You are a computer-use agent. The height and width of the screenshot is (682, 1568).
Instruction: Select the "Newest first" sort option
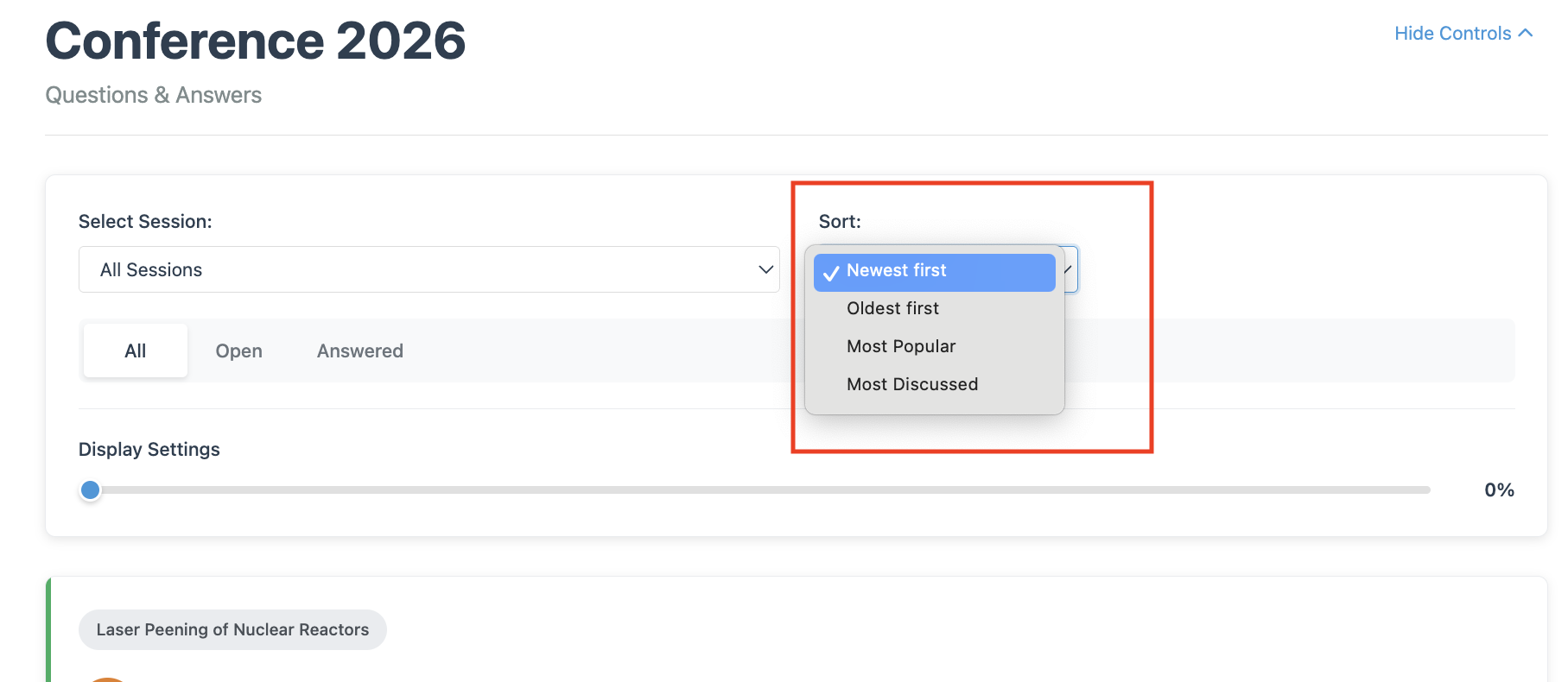896,271
